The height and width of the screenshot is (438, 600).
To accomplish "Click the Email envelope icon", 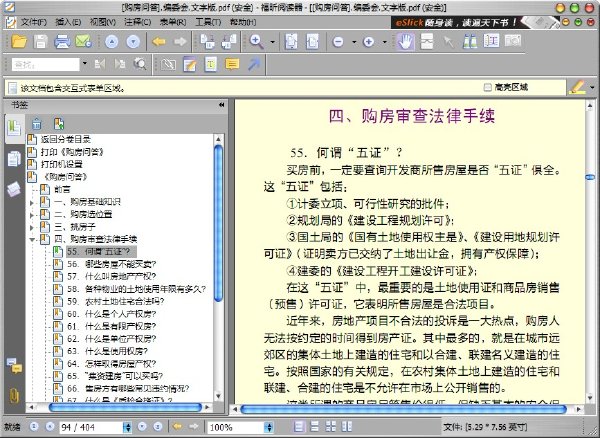I will (x=83, y=41).
